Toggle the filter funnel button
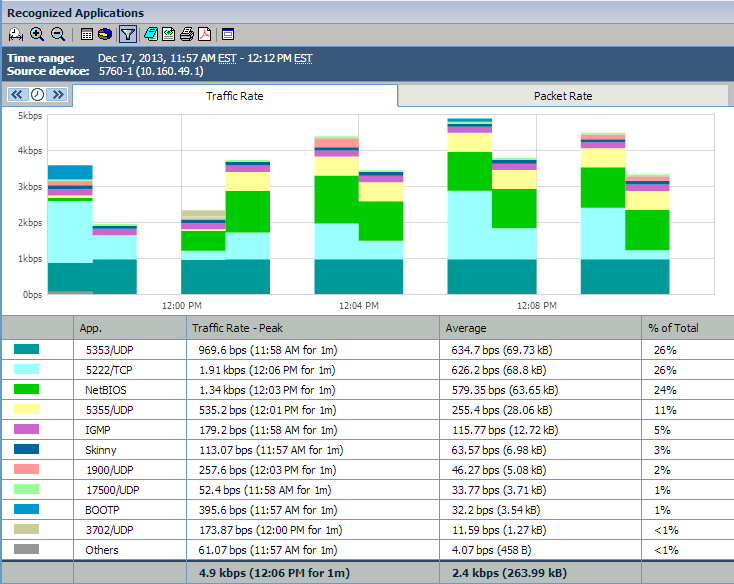734x584 pixels. pos(127,34)
